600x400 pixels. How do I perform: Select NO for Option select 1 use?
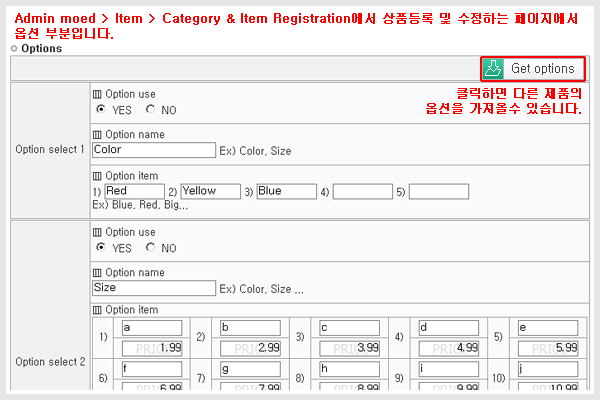(x=150, y=109)
